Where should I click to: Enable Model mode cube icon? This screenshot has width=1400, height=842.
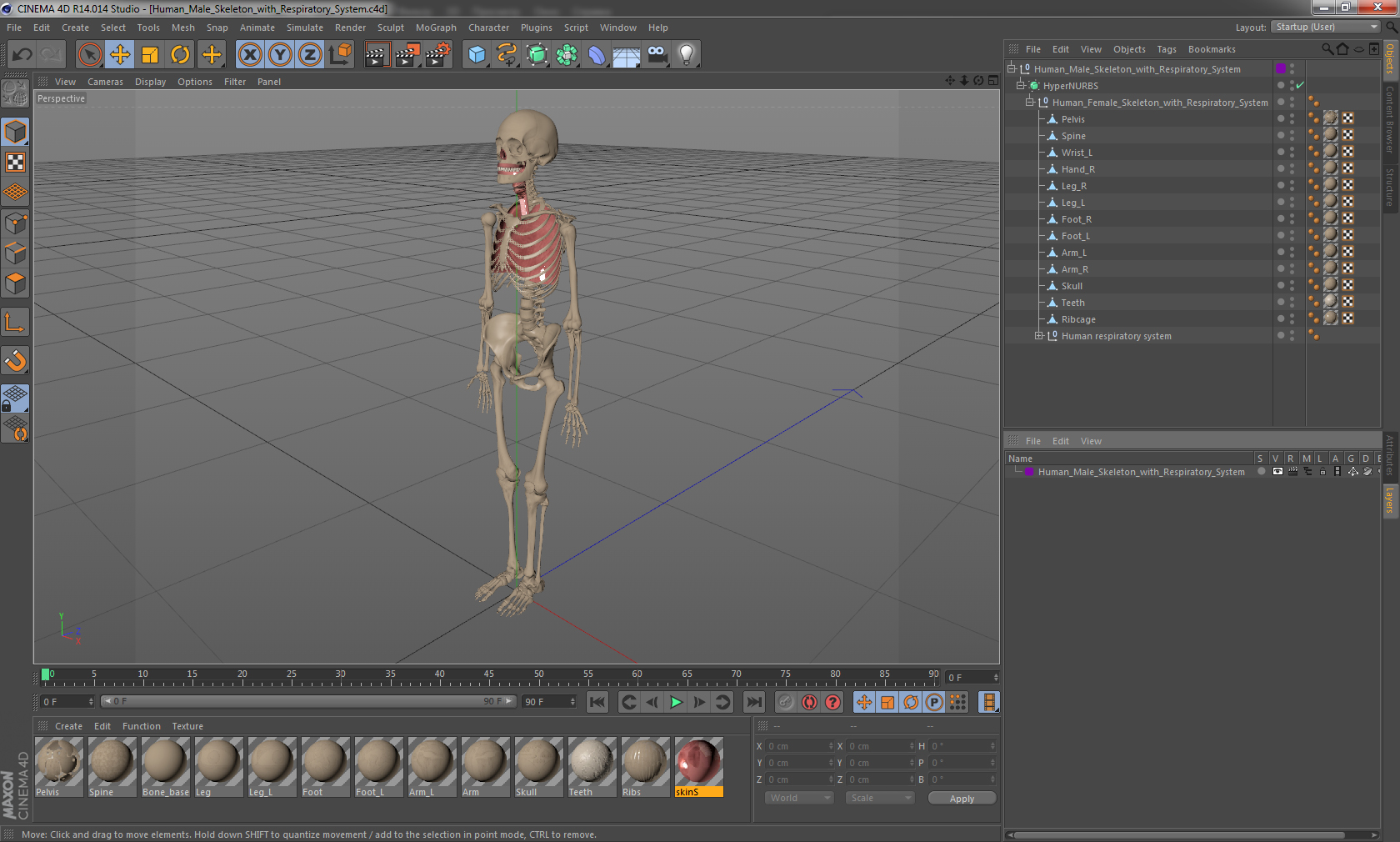pyautogui.click(x=15, y=132)
